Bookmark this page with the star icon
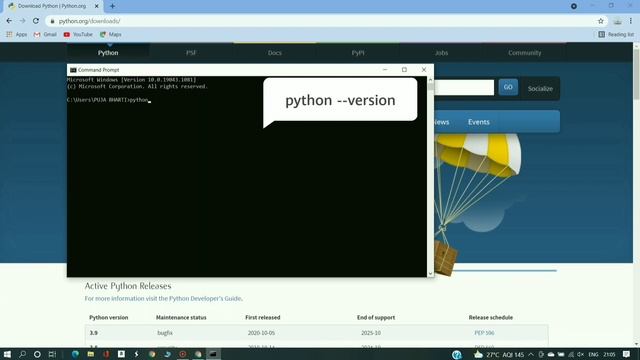The height and width of the screenshot is (360, 640). tap(600, 21)
